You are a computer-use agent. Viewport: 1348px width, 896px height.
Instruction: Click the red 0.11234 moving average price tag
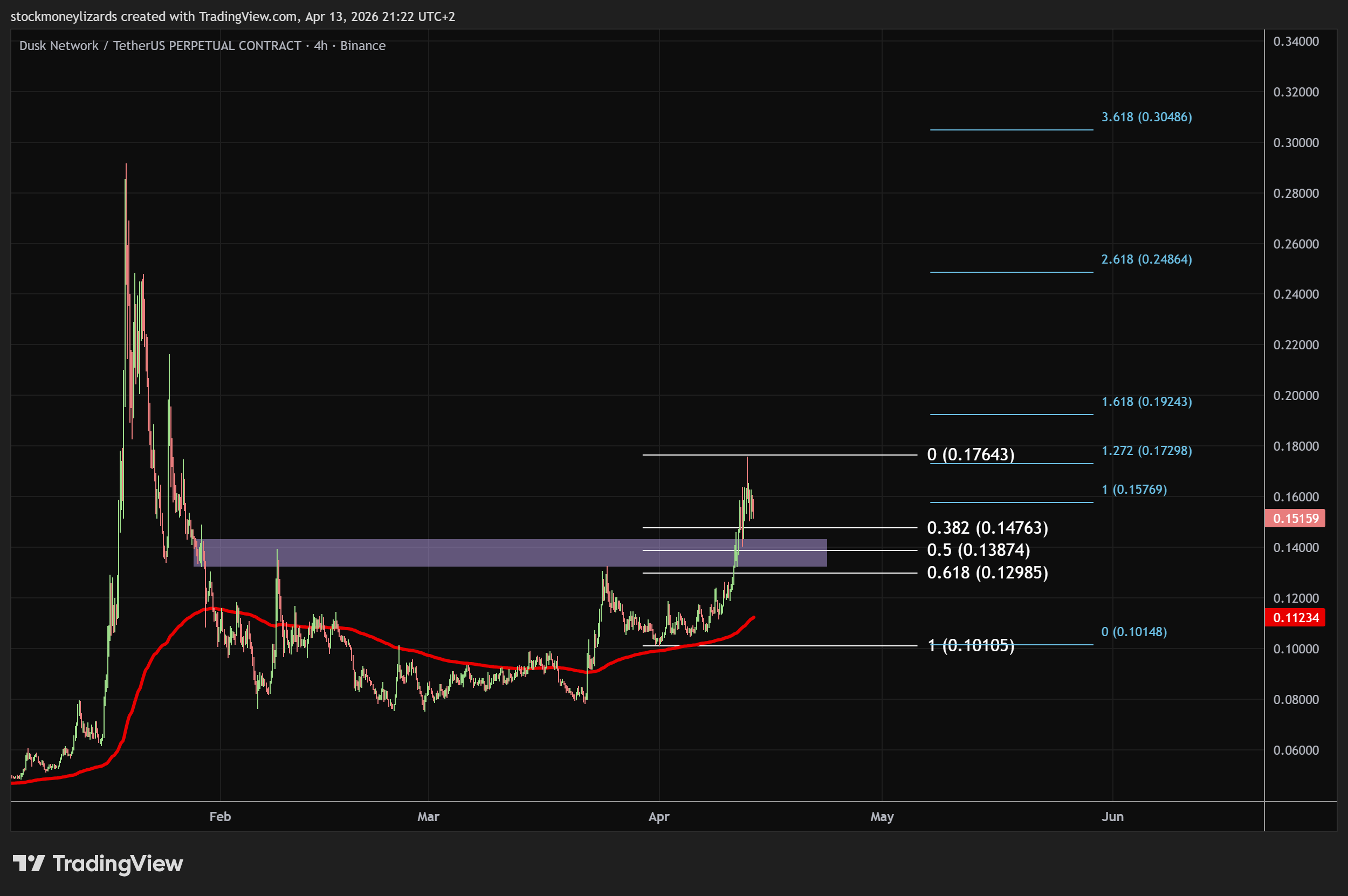point(1295,618)
